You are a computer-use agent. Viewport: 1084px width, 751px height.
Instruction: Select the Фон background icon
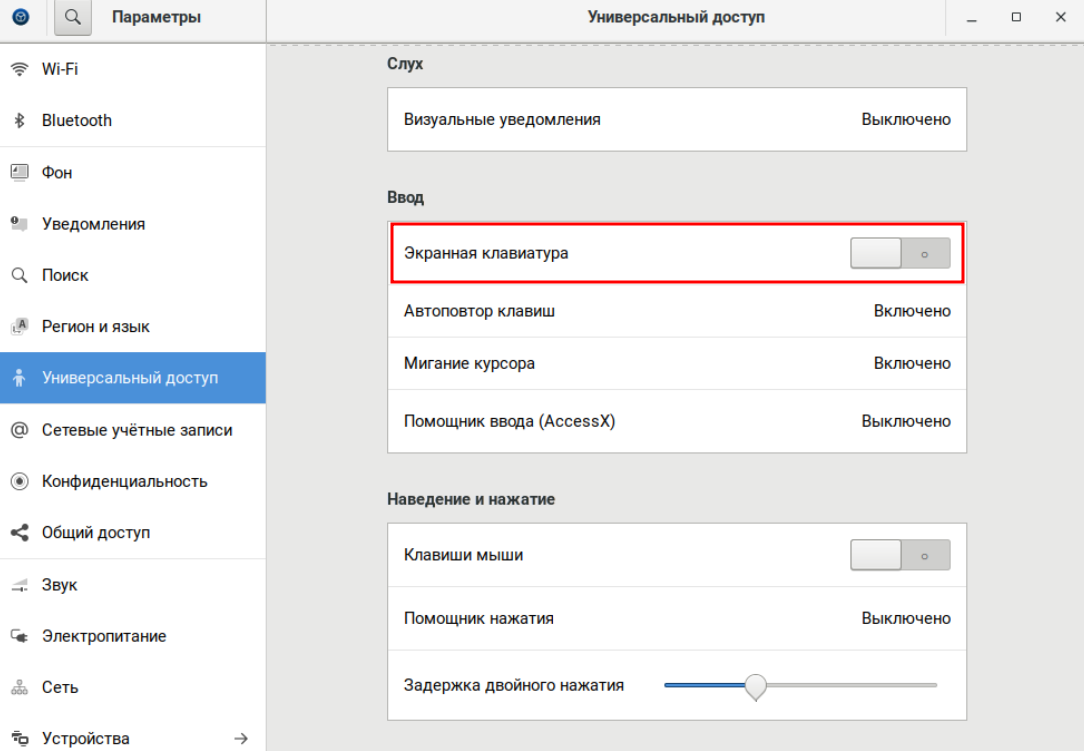[19, 172]
